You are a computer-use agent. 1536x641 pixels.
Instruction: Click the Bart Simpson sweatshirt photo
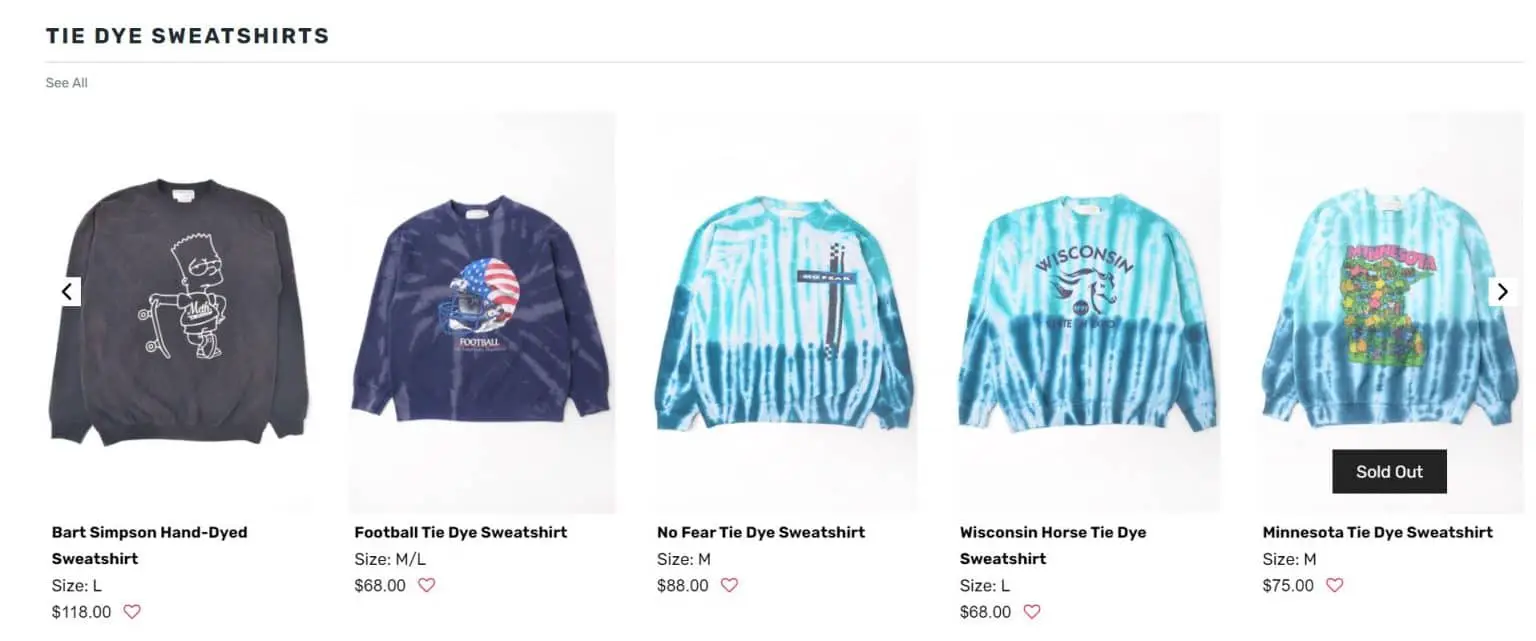(x=180, y=310)
